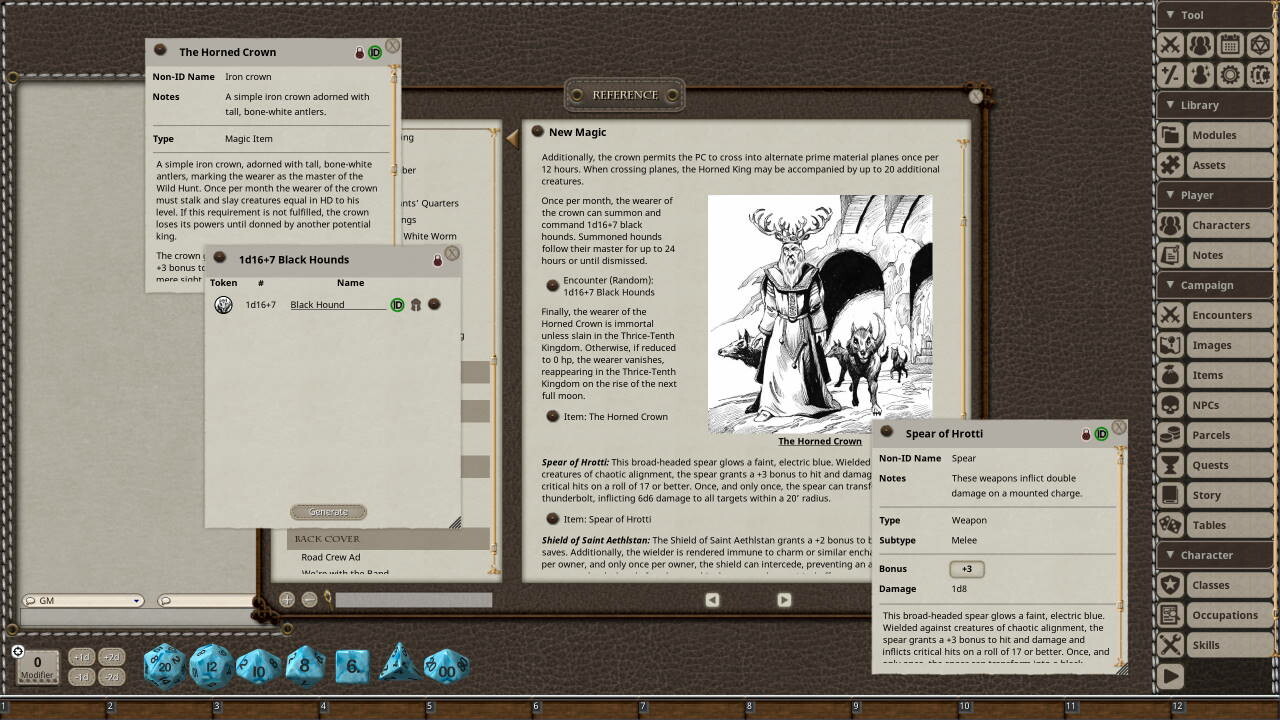Toggle ID for the Black Hound entry

(x=397, y=304)
